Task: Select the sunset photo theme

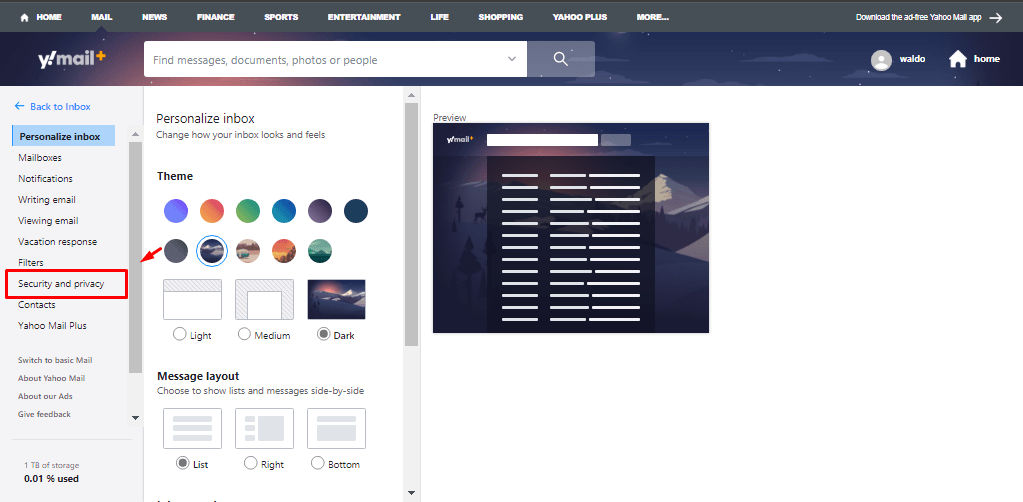Action: [x=284, y=251]
